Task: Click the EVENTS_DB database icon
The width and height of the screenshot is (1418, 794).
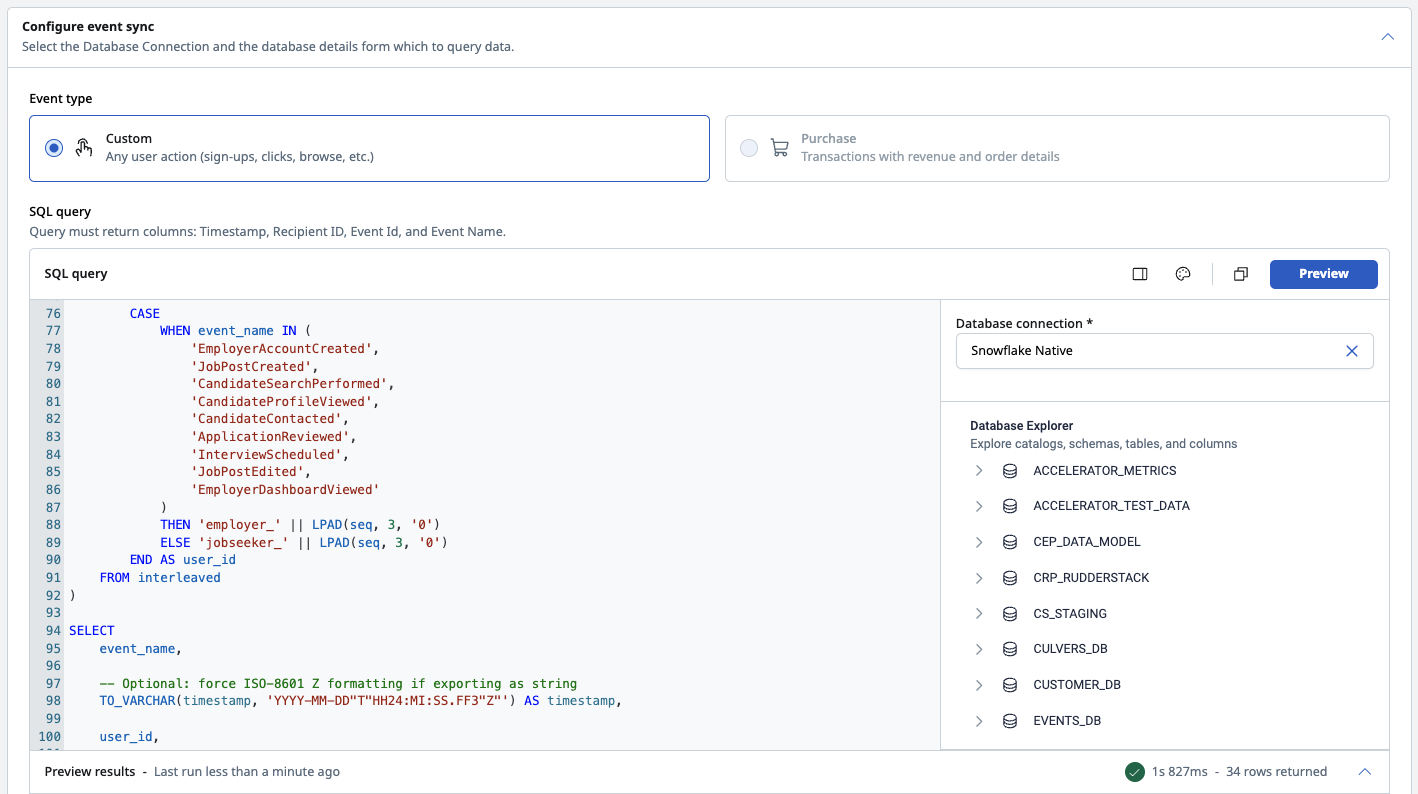Action: [1010, 721]
